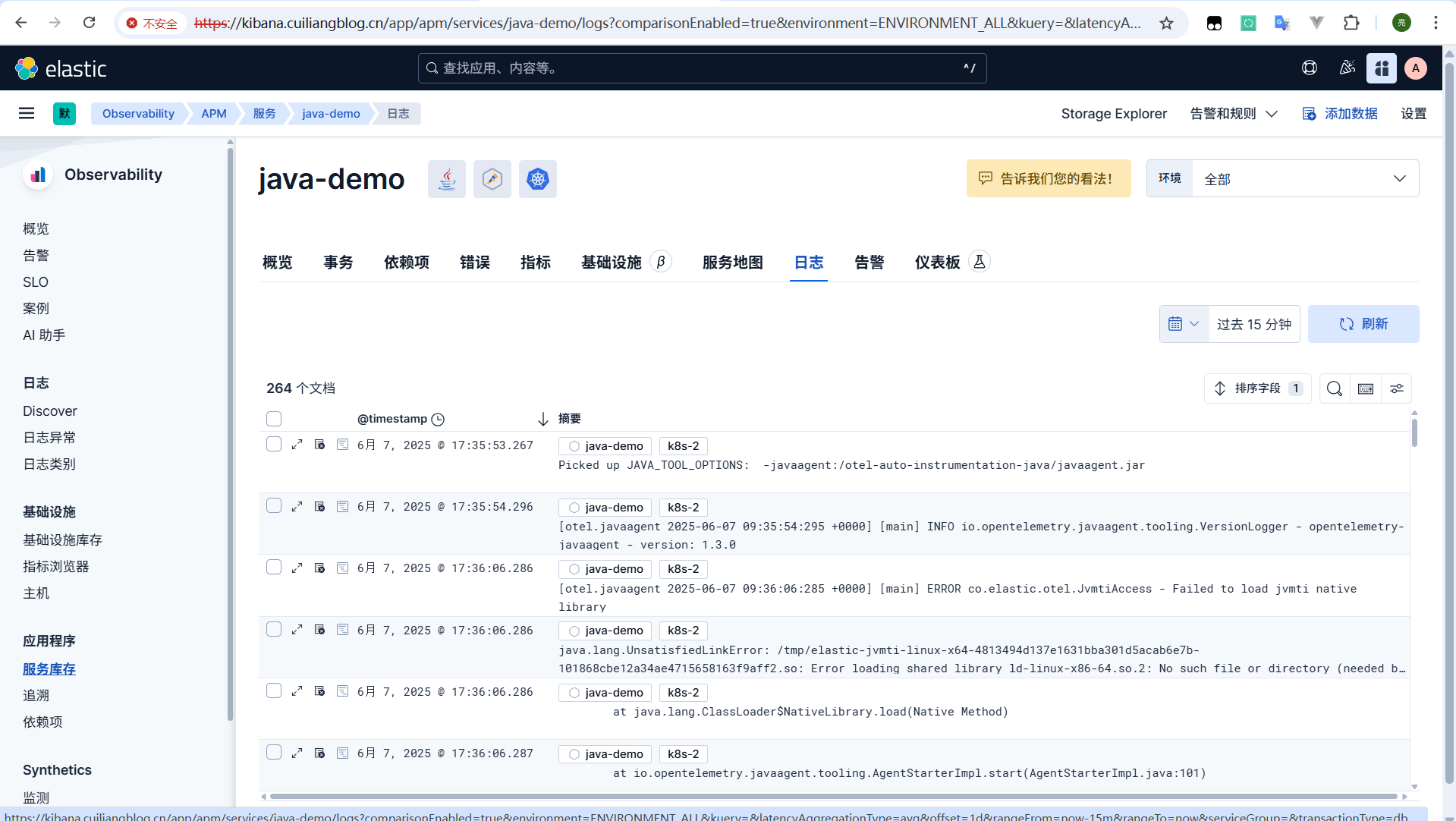Click the beta badge beside 基础设施

[661, 262]
